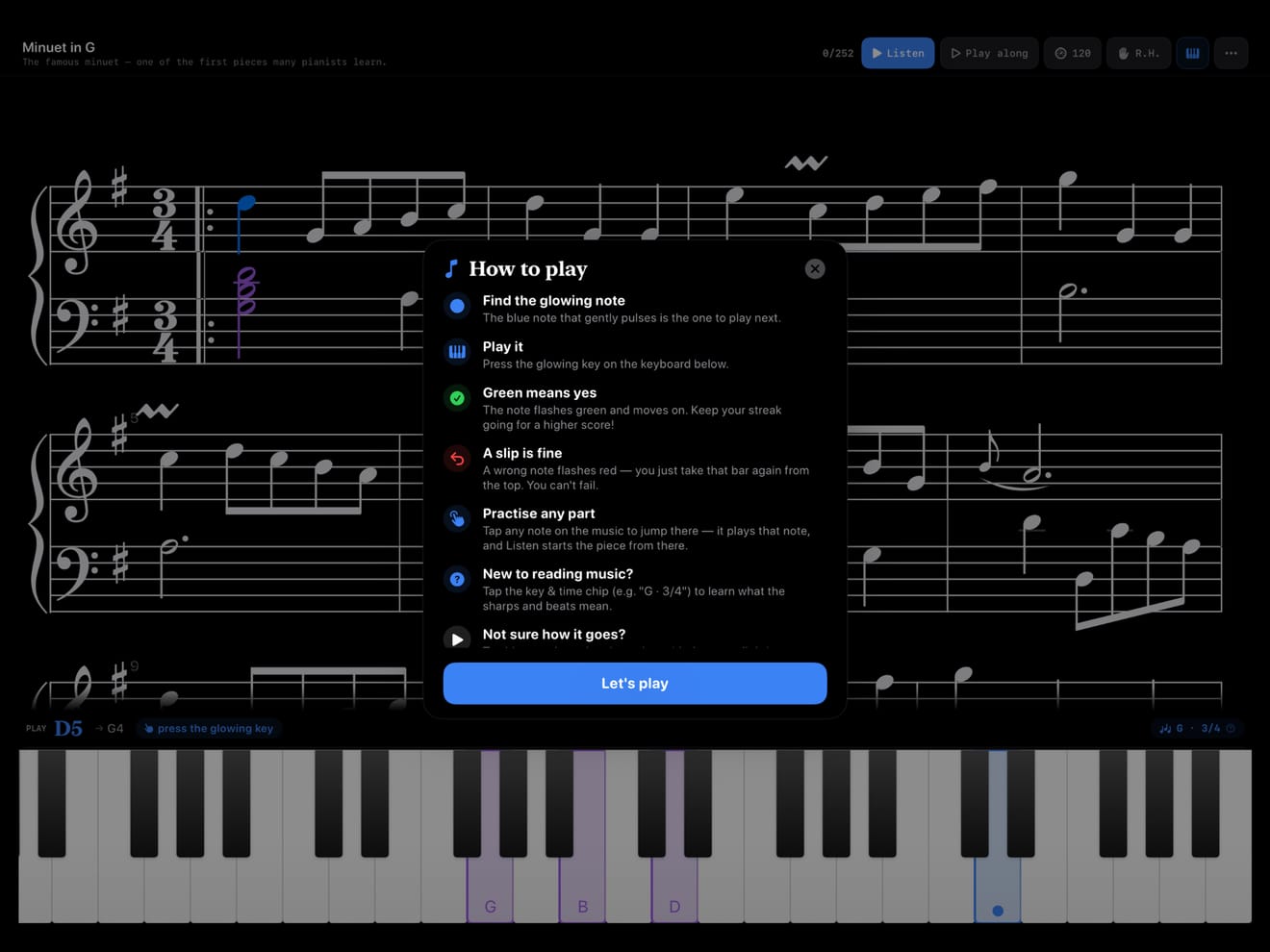Image resolution: width=1270 pixels, height=952 pixels.
Task: Click the Green means yes heading
Action: (540, 393)
